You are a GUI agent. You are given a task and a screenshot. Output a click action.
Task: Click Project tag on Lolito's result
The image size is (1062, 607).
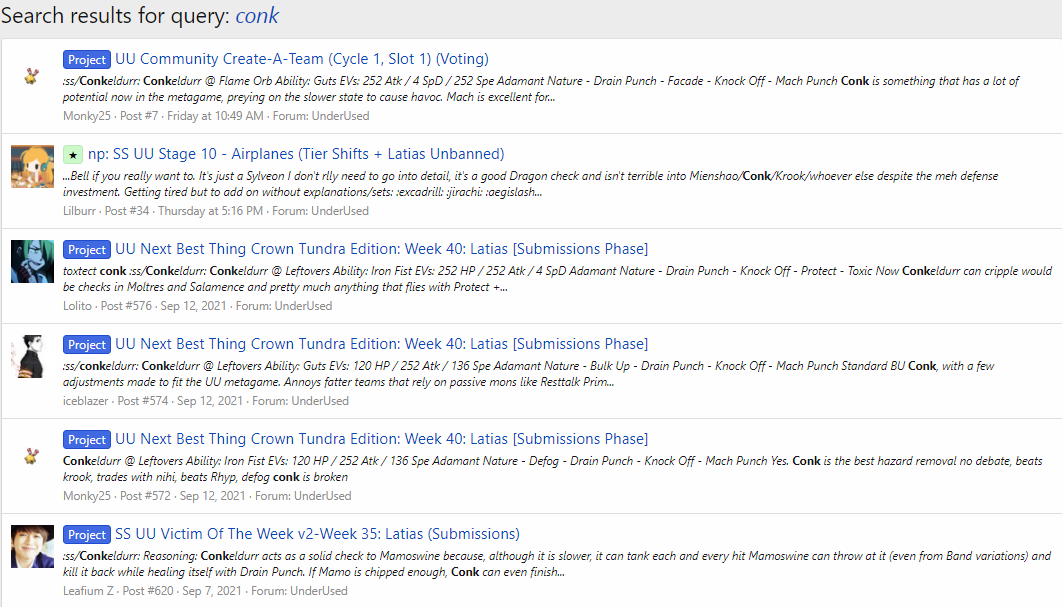point(87,249)
